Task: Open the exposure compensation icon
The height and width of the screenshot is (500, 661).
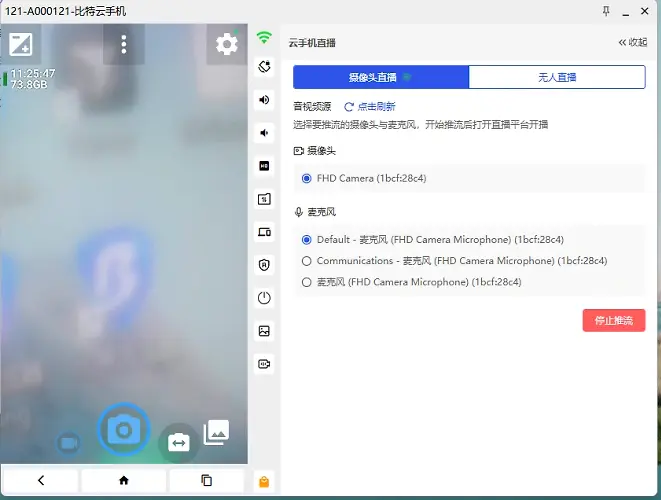Action: 20,45
